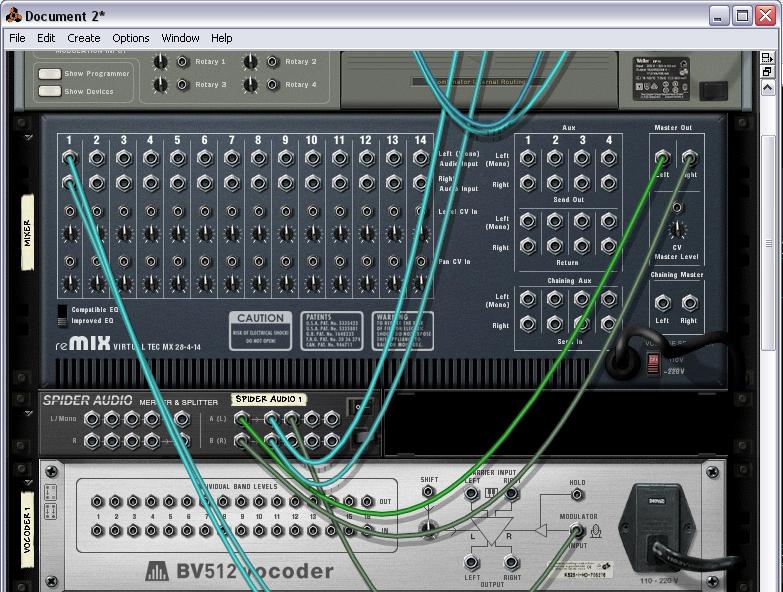This screenshot has width=783, height=592.
Task: Click the vocoder Shift CV jack
Action: tap(428, 492)
